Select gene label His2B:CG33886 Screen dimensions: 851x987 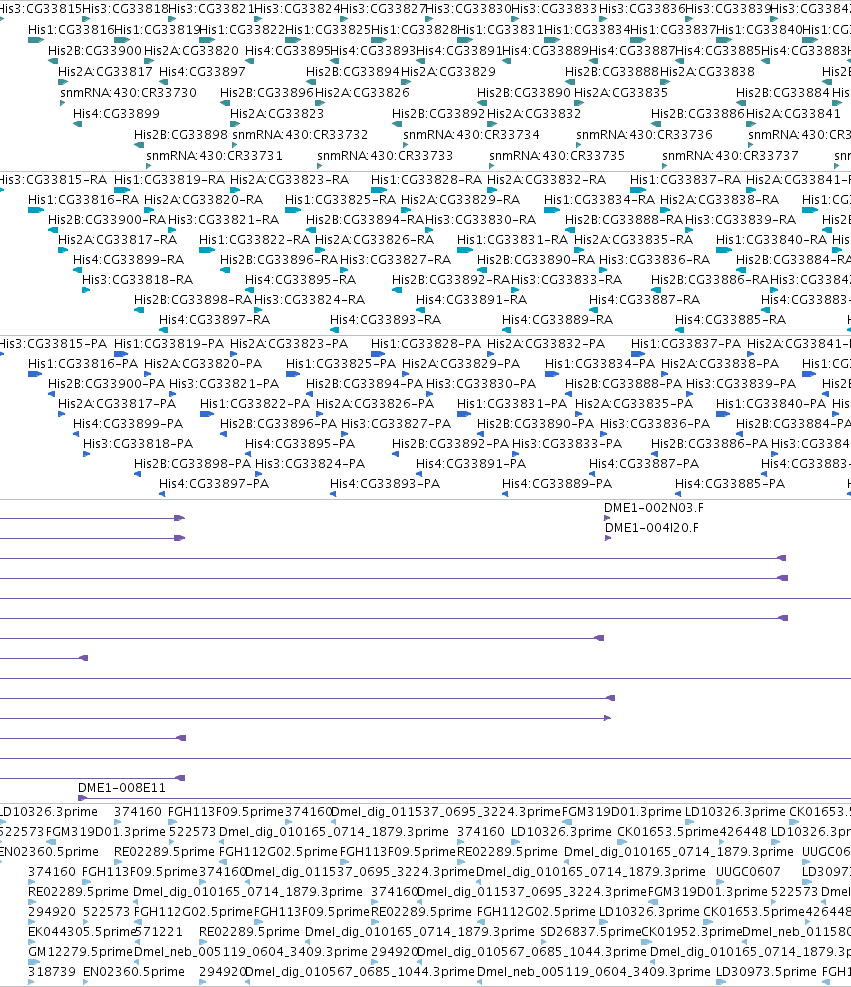coord(697,114)
